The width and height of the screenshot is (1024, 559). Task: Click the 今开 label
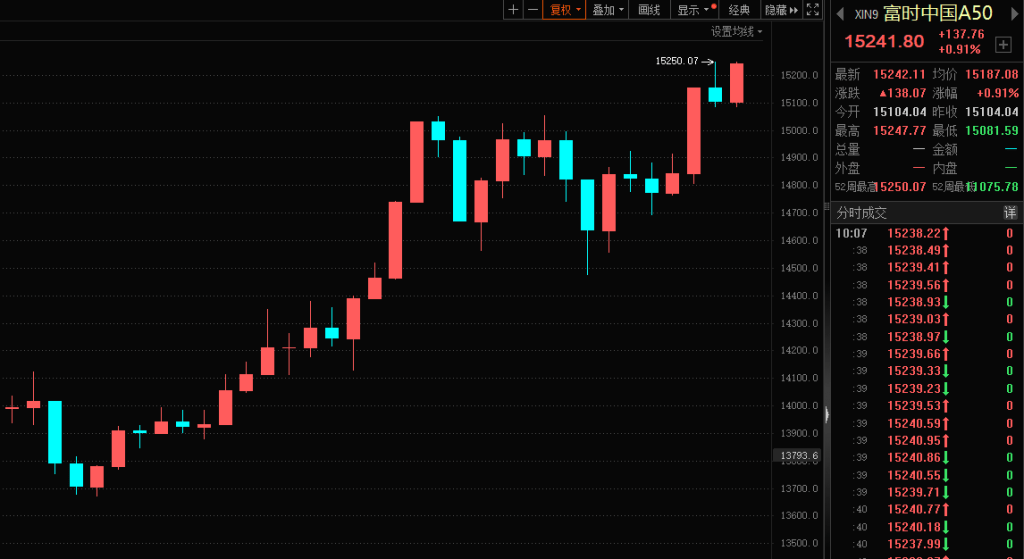[848, 112]
